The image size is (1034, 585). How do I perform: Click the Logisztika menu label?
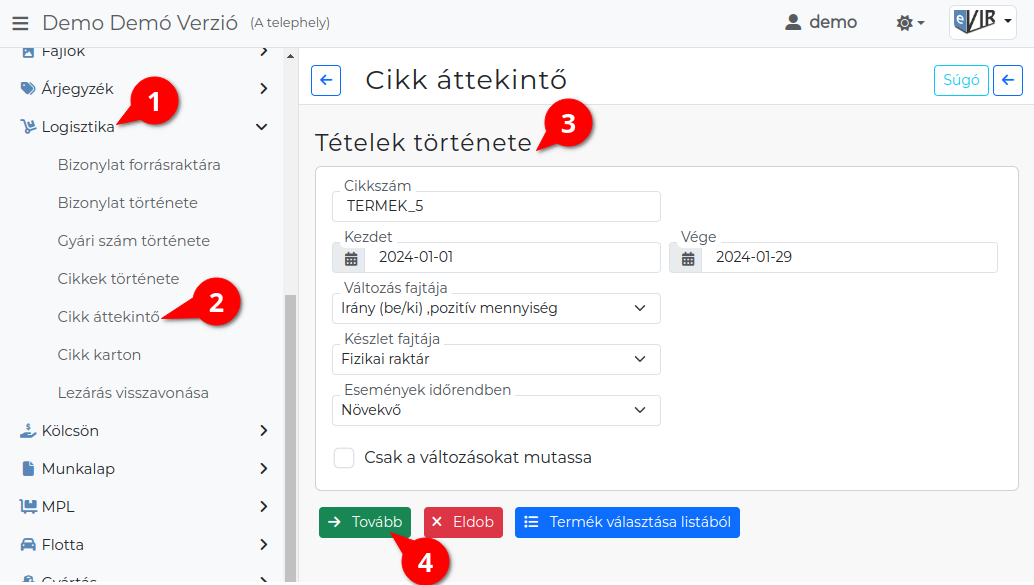tap(78, 127)
